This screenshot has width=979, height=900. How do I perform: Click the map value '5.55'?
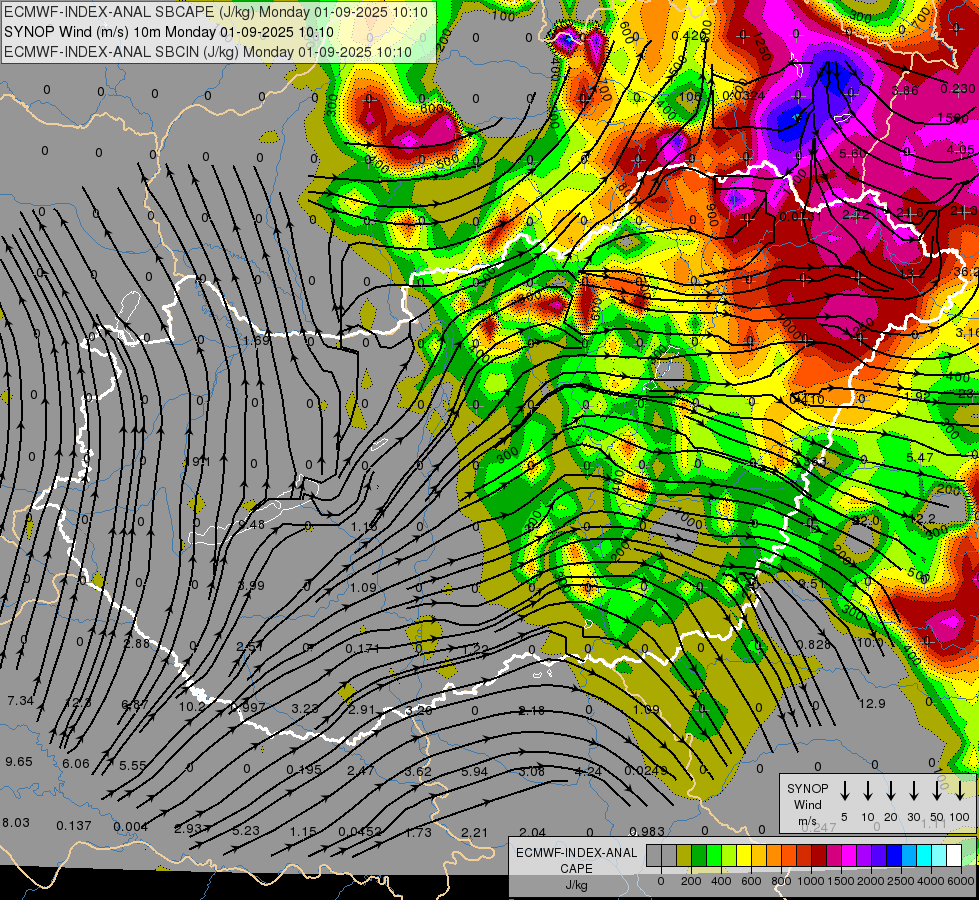click(132, 765)
